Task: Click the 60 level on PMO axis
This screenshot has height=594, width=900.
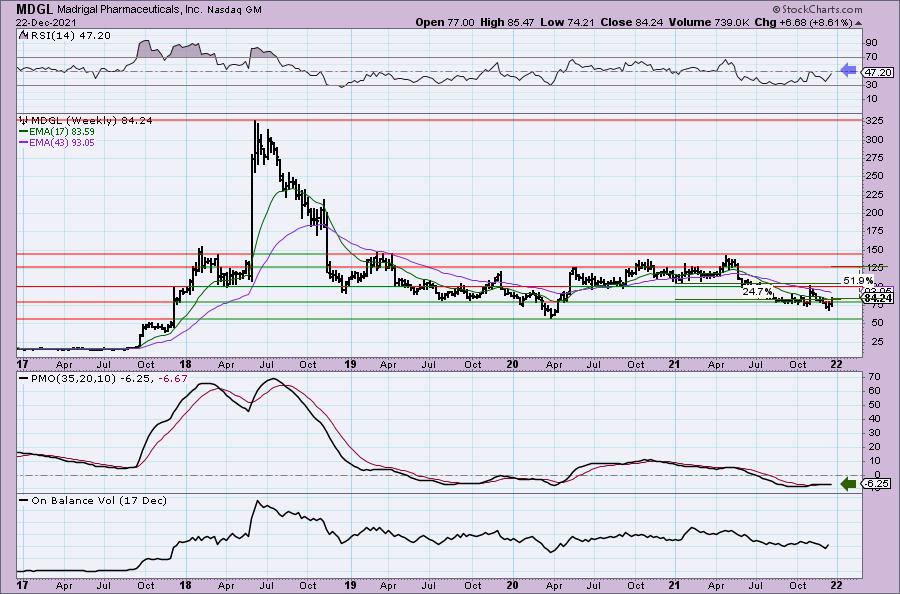Action: point(873,391)
